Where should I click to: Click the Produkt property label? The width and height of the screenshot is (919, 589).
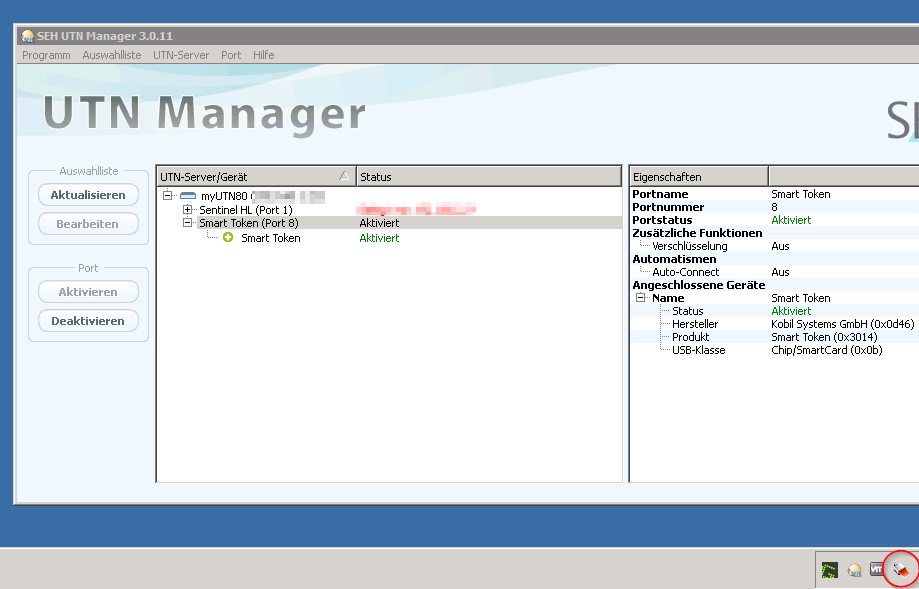click(690, 337)
